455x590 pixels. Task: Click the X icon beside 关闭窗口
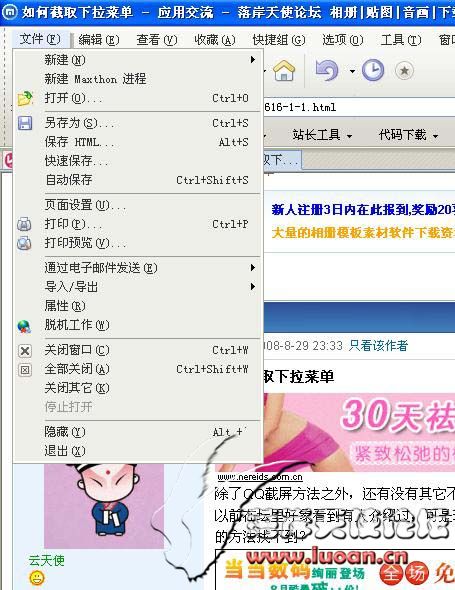click(25, 351)
